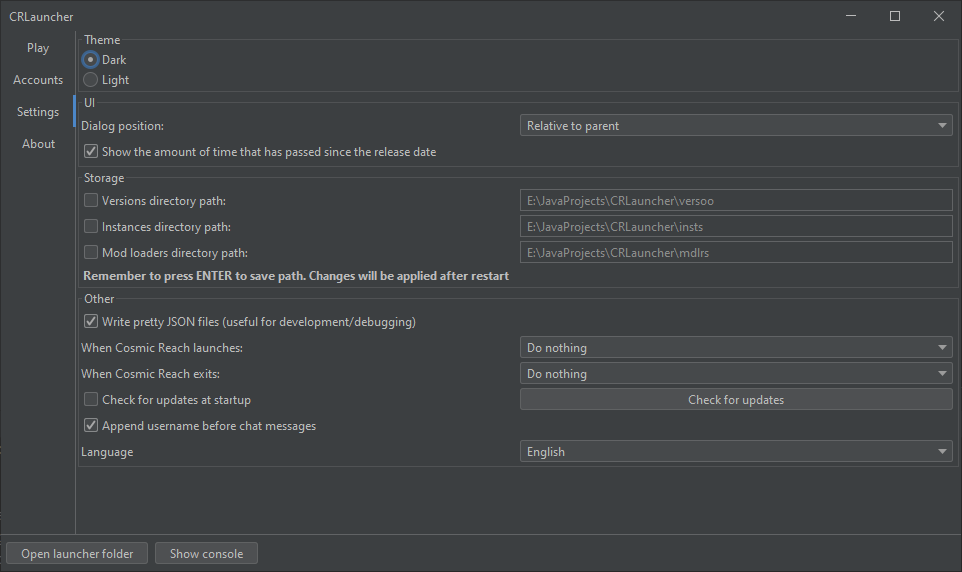Open the About tab
962x572 pixels.
(x=38, y=144)
